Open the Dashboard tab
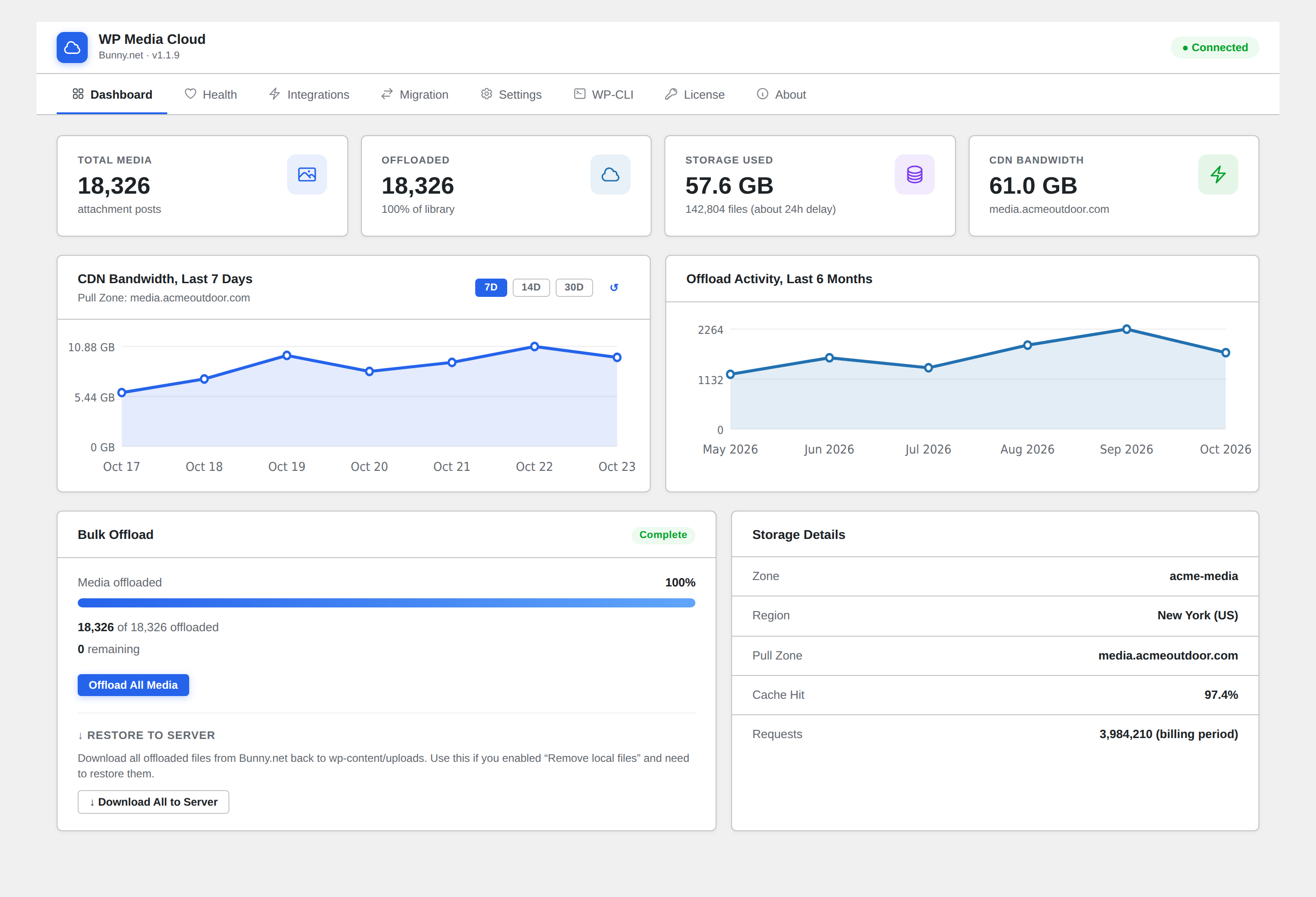Viewport: 1316px width, 897px height. [x=112, y=95]
